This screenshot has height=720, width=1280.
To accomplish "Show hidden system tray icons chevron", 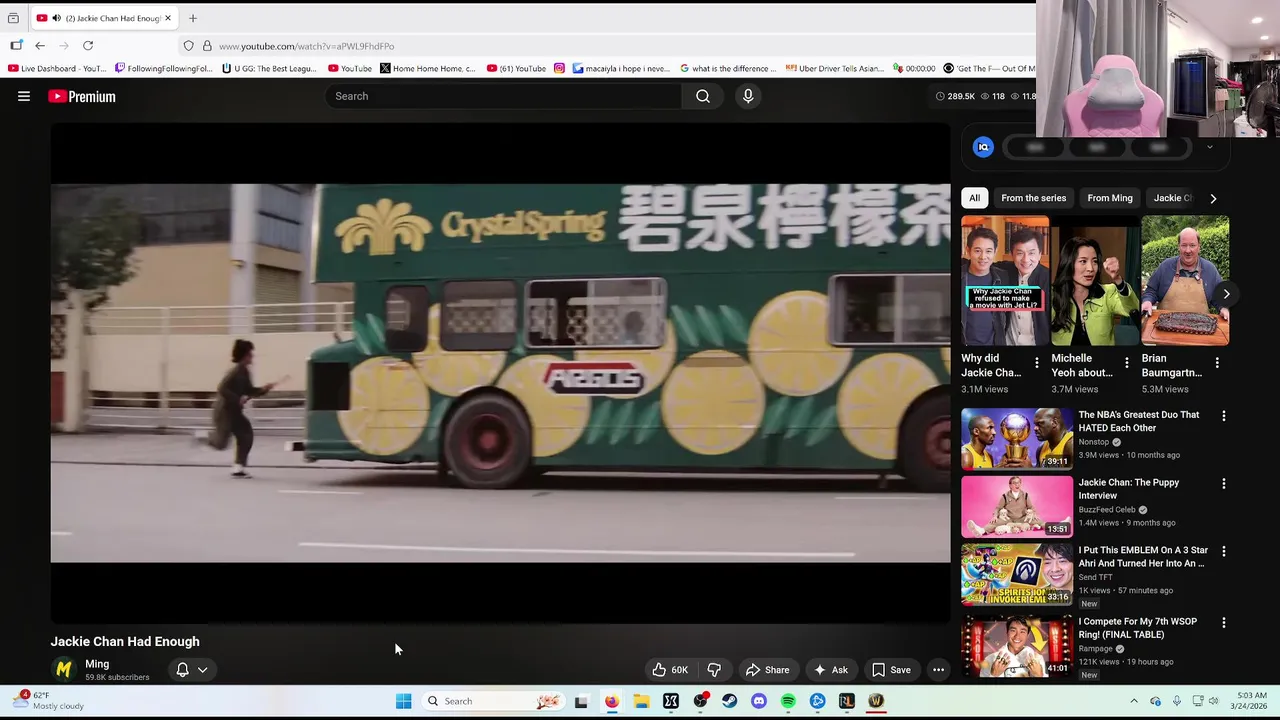I will coord(1133,701).
